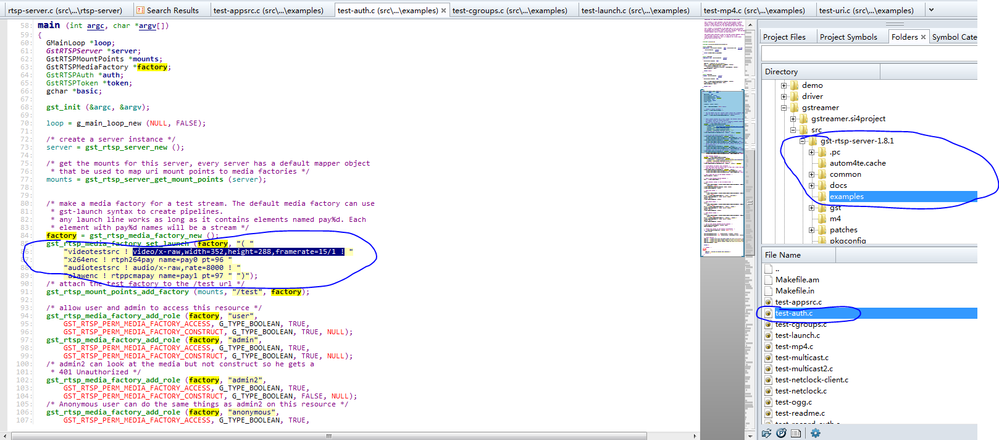The height and width of the screenshot is (440, 999).
Task: Click the demo folder icon
Action: [794, 85]
